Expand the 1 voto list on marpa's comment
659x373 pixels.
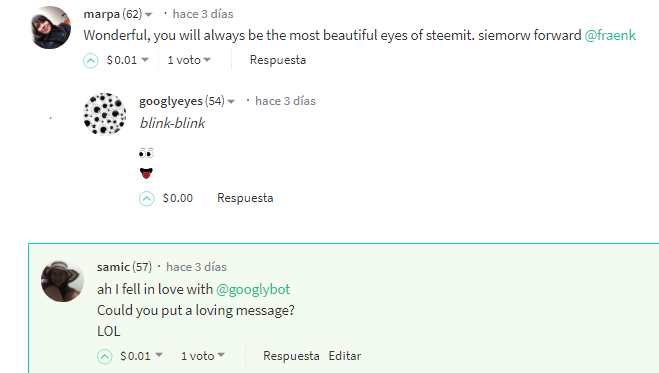[189, 60]
